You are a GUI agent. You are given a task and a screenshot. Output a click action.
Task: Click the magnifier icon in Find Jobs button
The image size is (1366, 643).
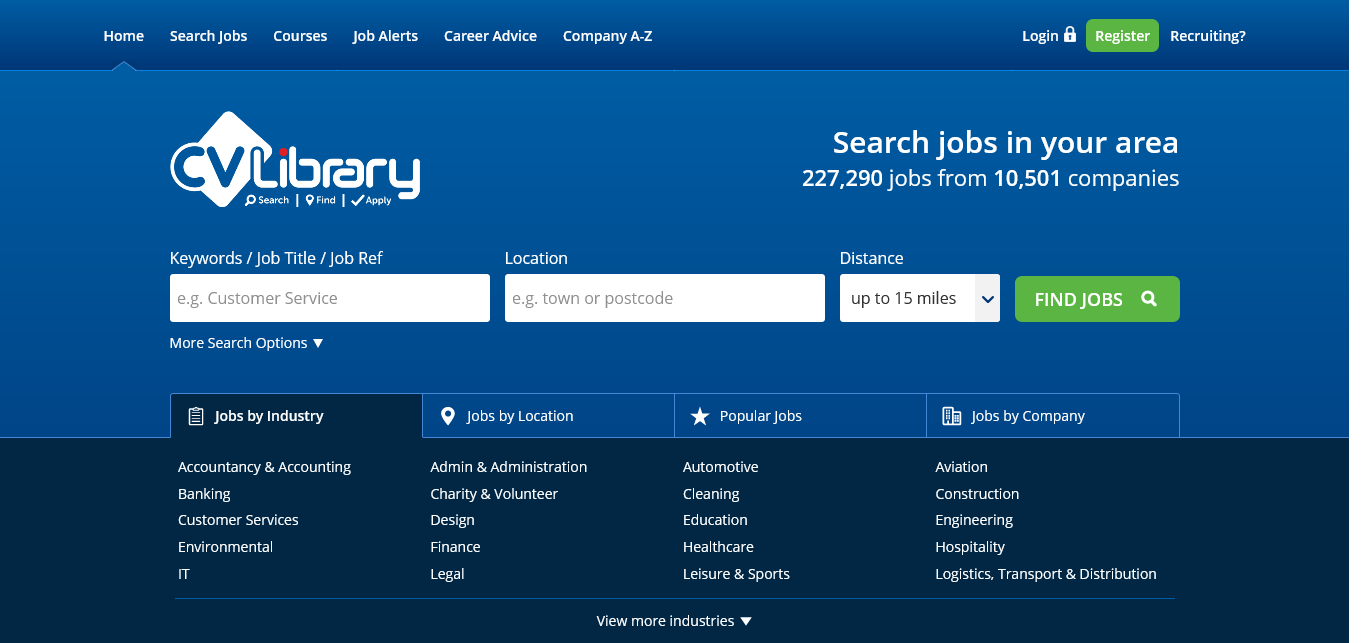point(1149,298)
